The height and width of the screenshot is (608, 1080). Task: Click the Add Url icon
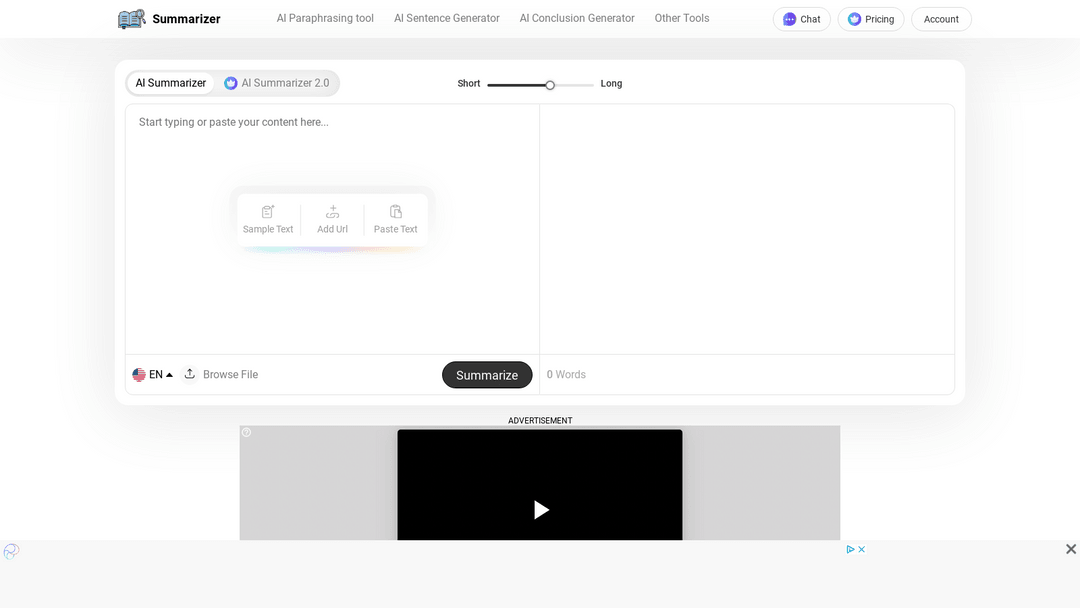pos(332,212)
